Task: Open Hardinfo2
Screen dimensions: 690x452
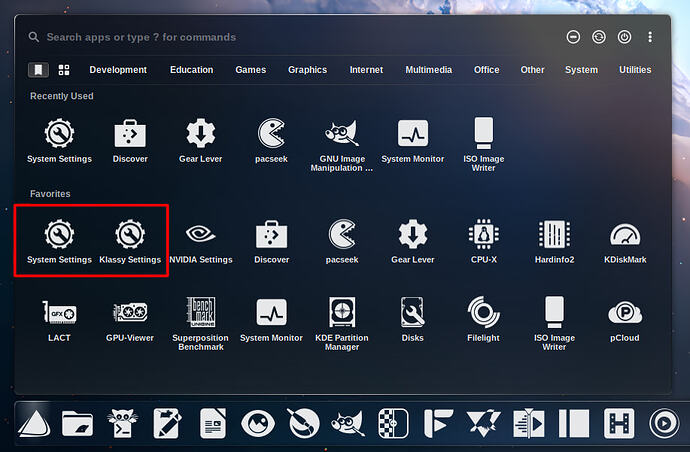Action: 554,241
